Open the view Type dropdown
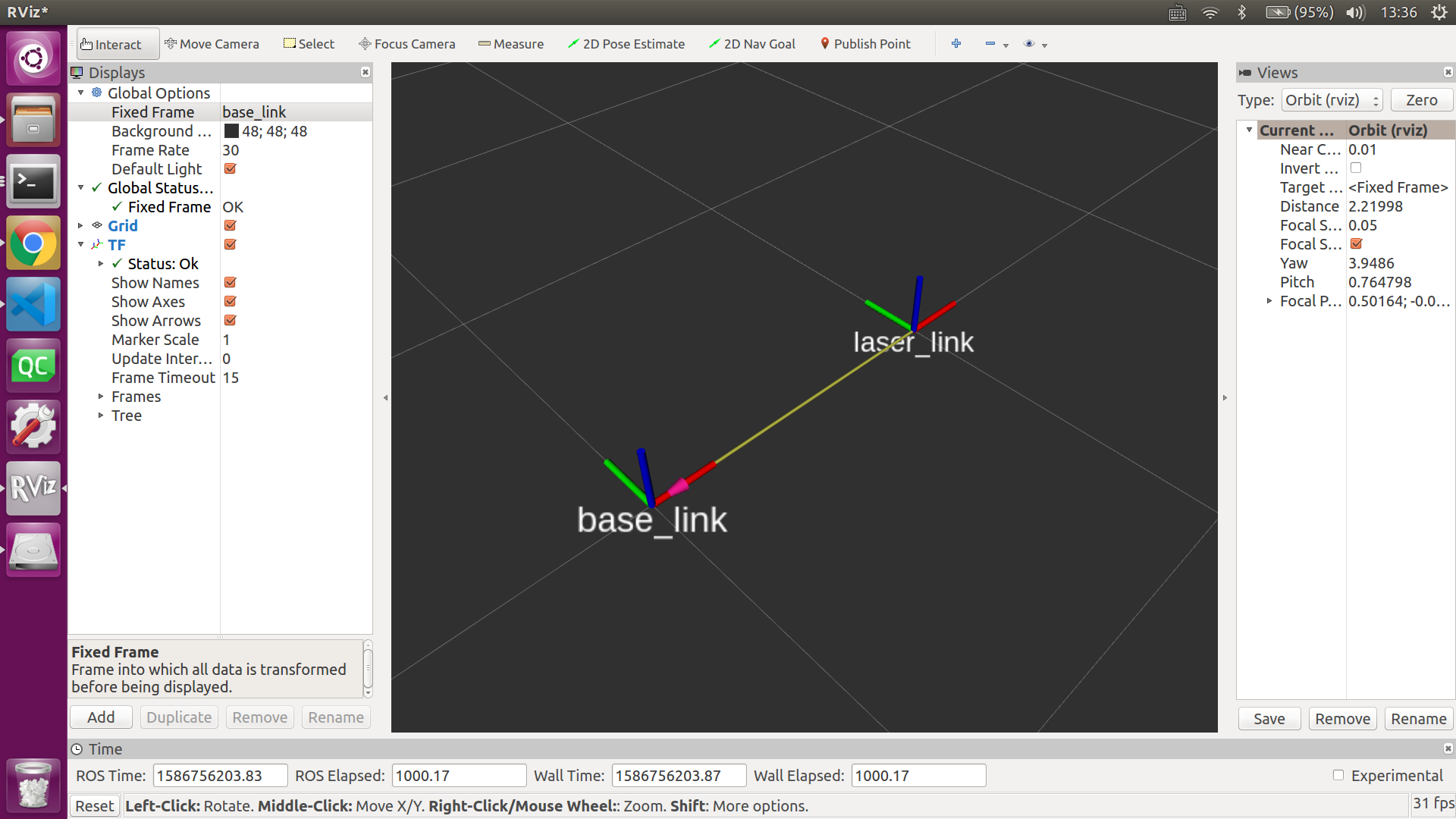 [x=1332, y=100]
